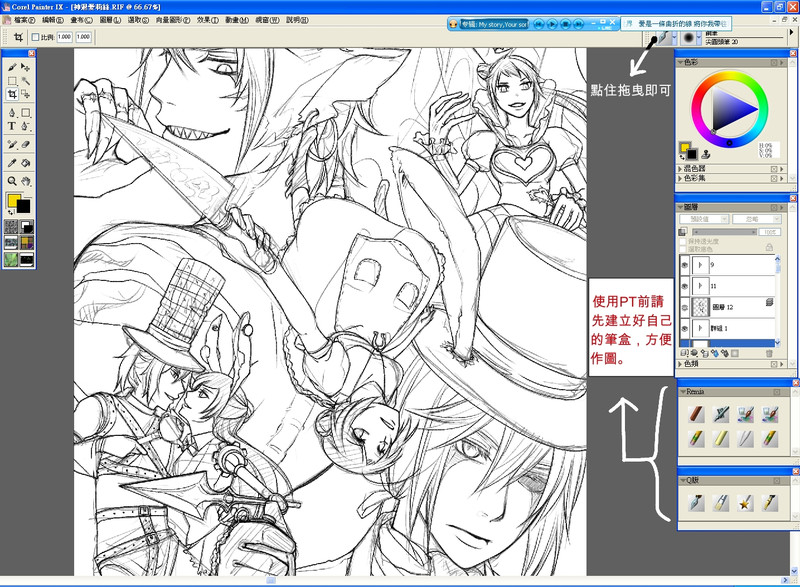Image resolution: width=800 pixels, height=587 pixels.
Task: Select the Text tool
Action: [12, 125]
